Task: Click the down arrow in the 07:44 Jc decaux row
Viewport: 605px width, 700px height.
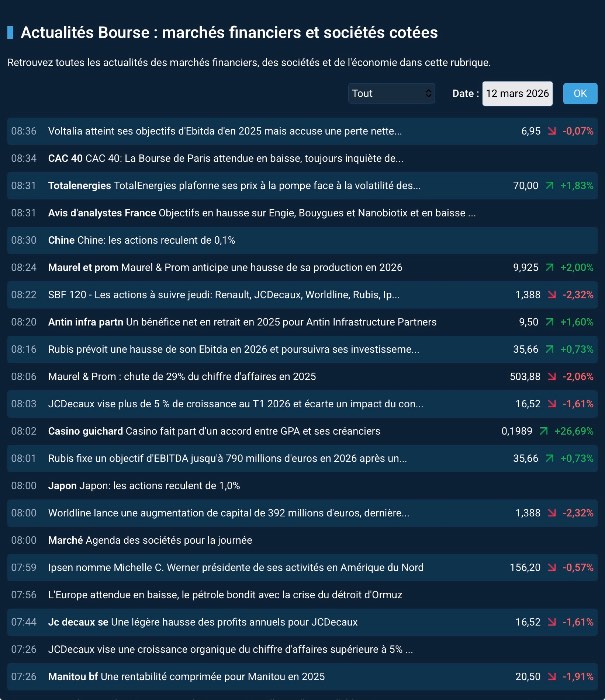Action: [x=552, y=622]
